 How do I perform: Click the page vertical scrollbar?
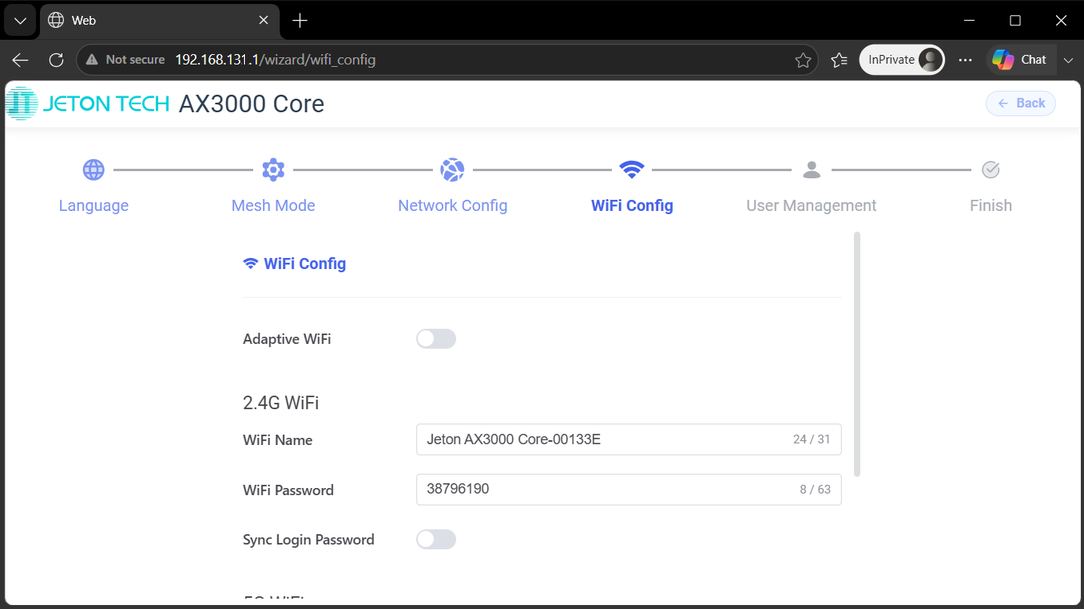click(x=857, y=355)
